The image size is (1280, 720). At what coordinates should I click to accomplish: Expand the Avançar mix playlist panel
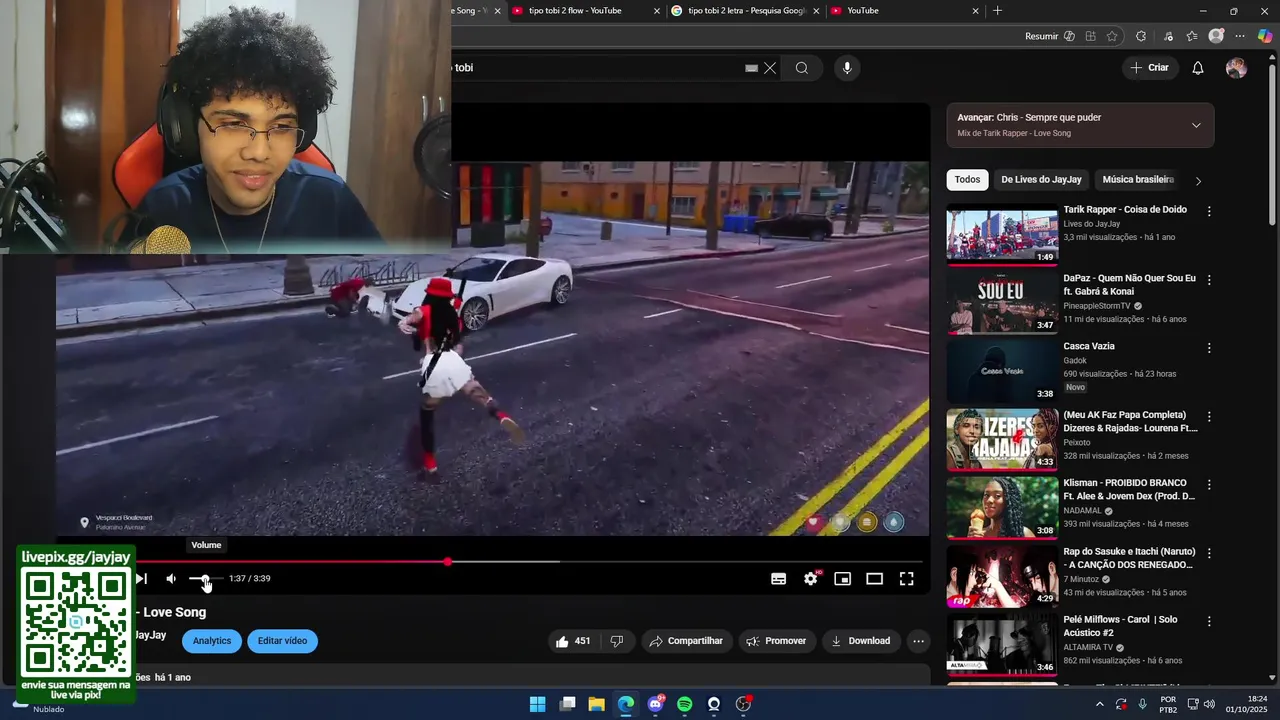tap(1196, 125)
